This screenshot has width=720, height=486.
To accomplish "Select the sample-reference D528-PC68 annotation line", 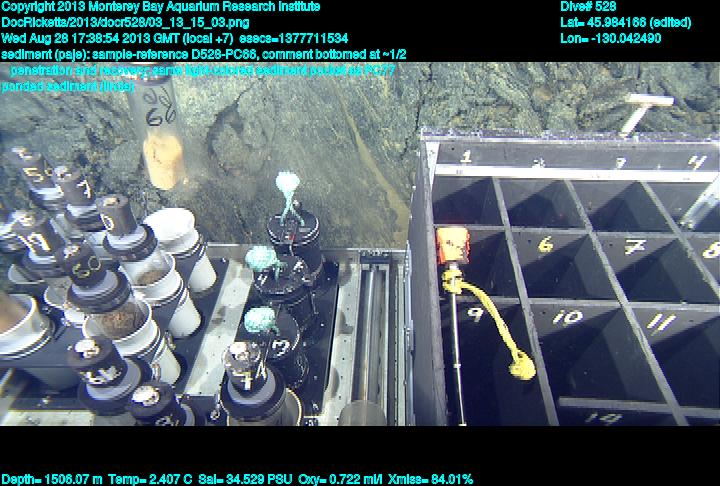I will tap(204, 54).
